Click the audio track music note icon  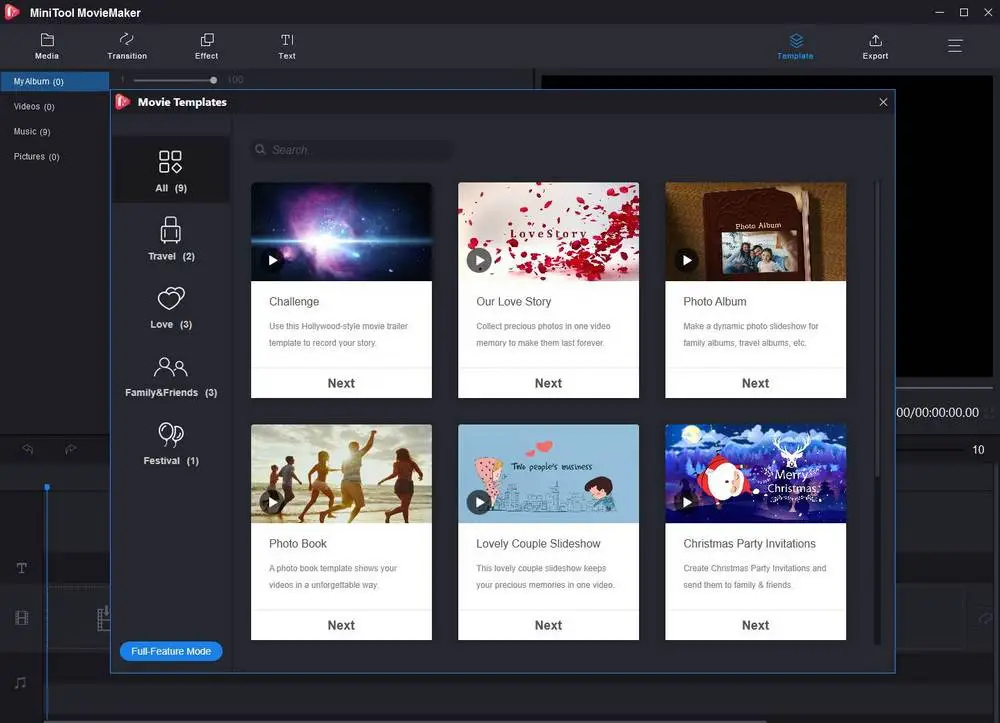point(20,683)
